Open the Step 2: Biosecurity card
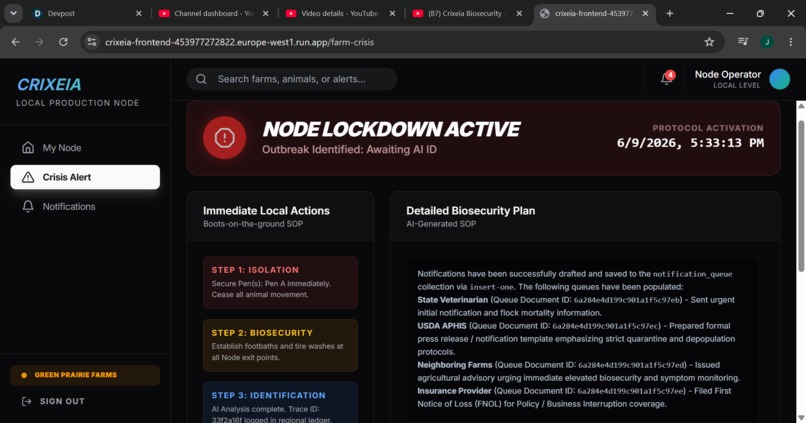806x423 pixels. point(280,345)
